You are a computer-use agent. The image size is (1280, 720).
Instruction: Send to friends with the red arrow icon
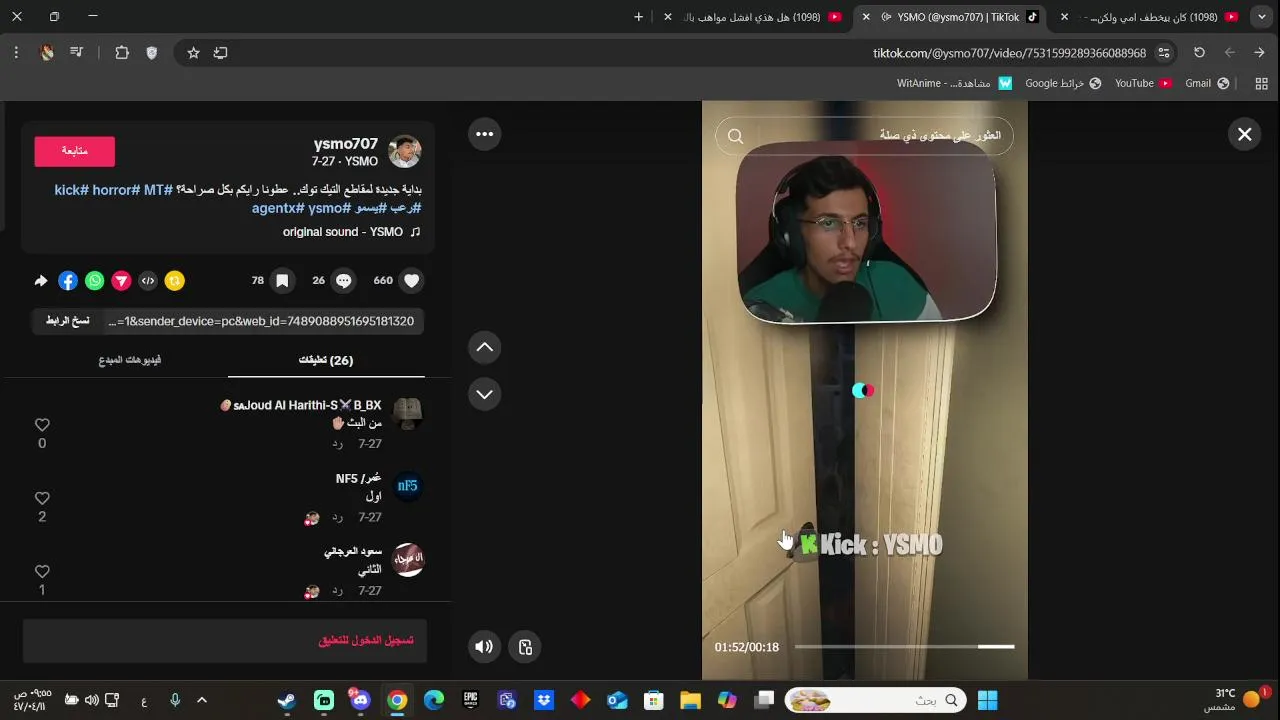point(121,281)
